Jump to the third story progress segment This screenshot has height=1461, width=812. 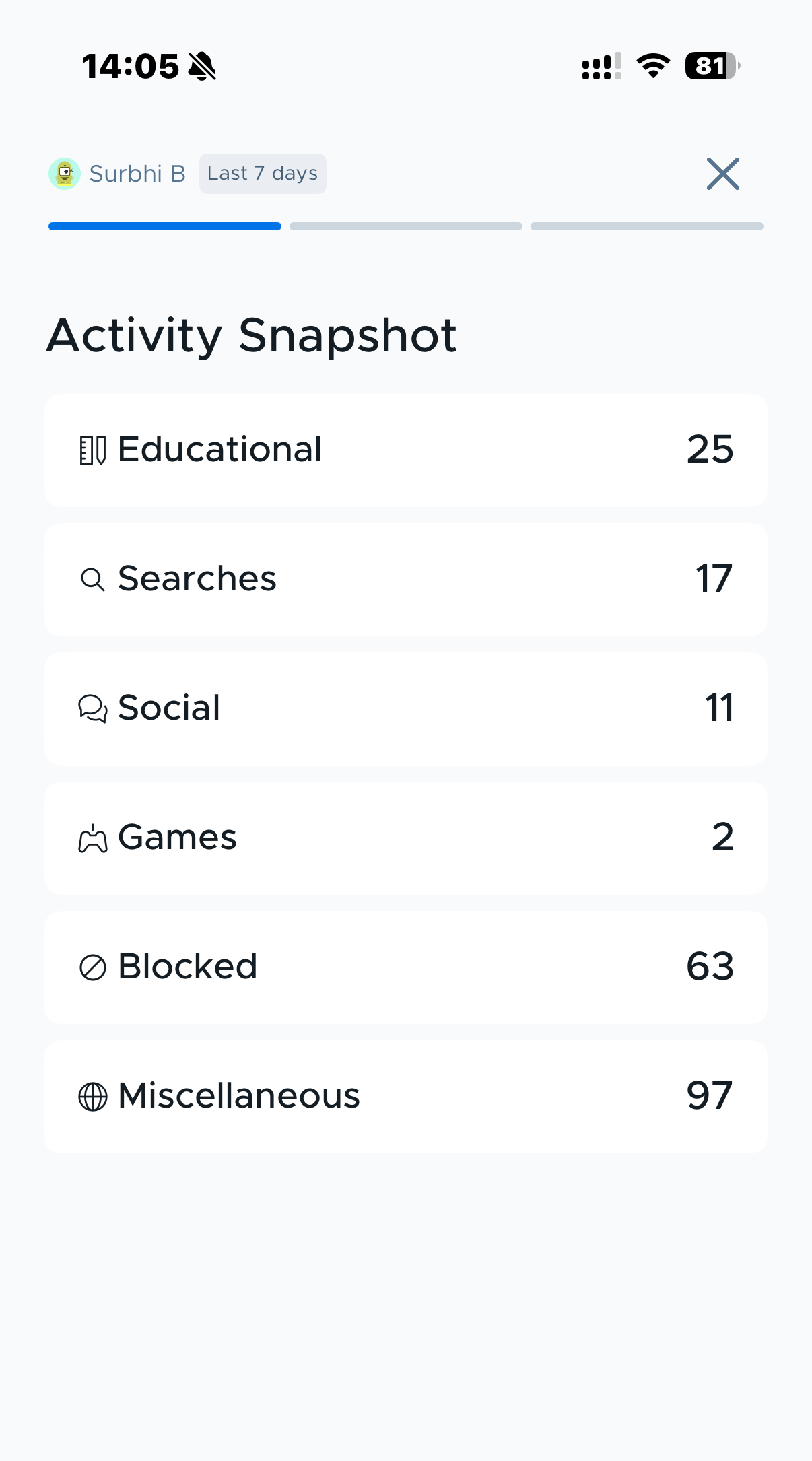tap(647, 226)
